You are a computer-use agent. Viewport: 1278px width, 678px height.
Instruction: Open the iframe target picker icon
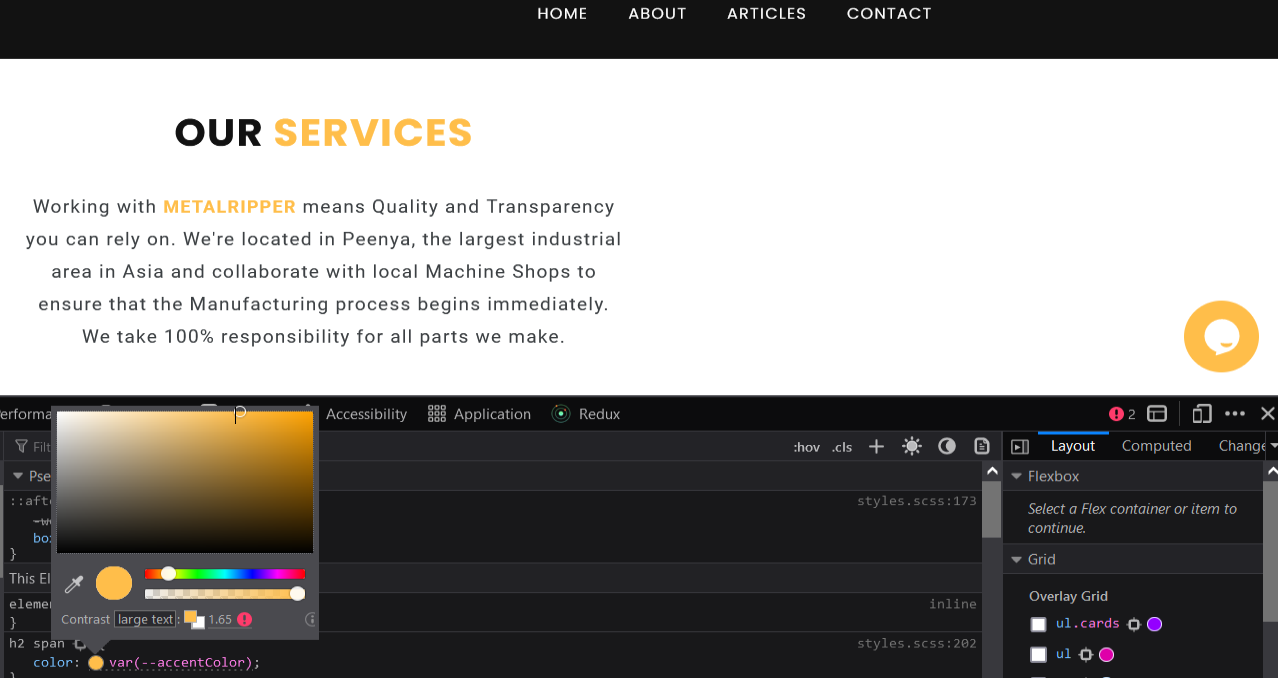tap(1157, 414)
